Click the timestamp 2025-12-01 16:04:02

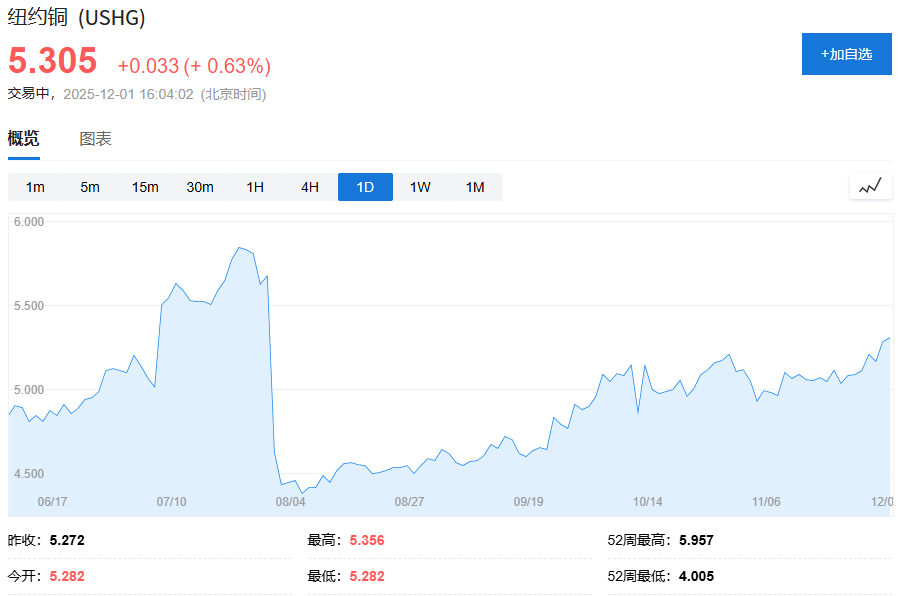[x=128, y=94]
